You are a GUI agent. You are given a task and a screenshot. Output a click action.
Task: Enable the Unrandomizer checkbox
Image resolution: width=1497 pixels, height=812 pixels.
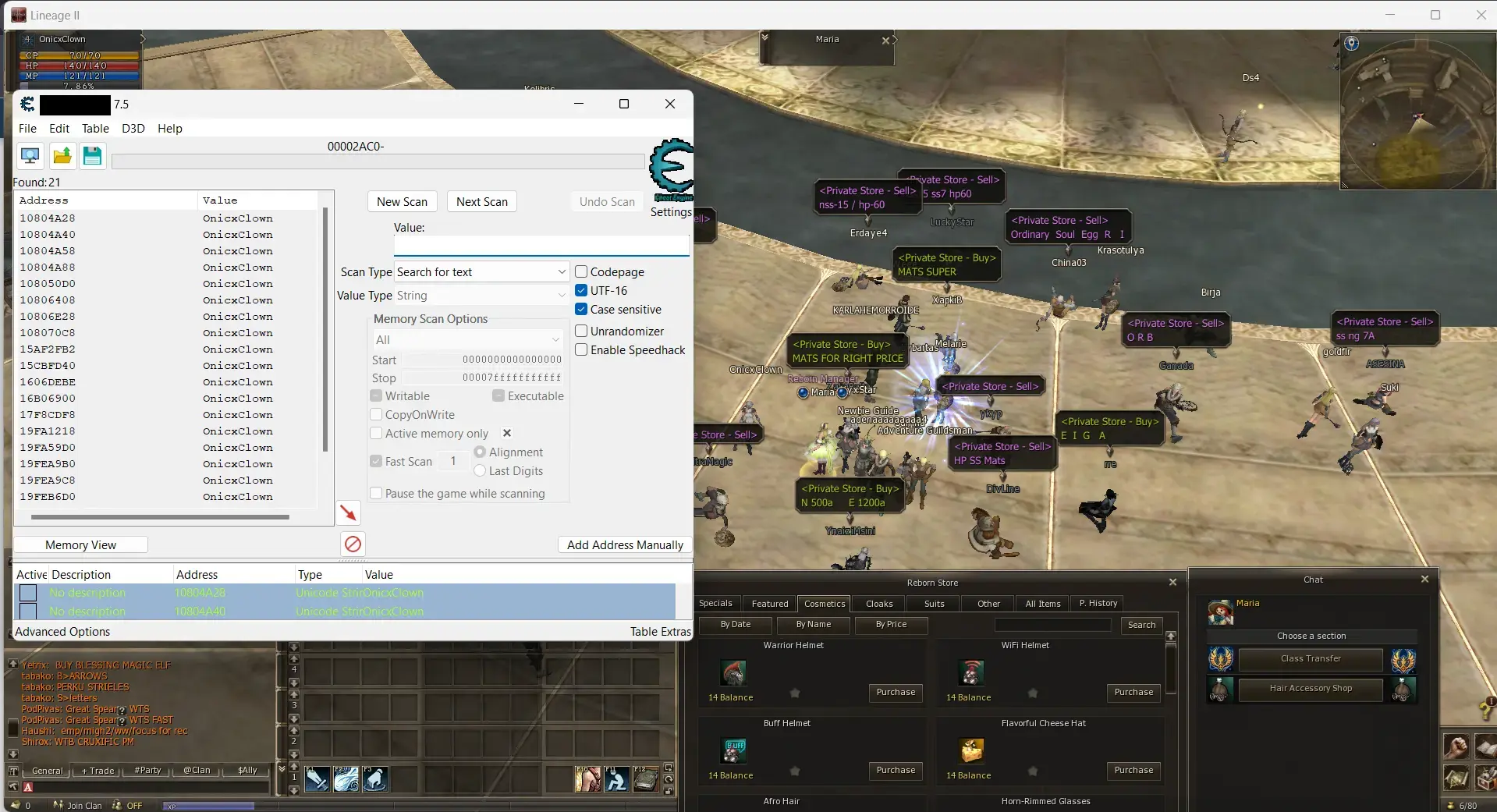click(x=581, y=331)
